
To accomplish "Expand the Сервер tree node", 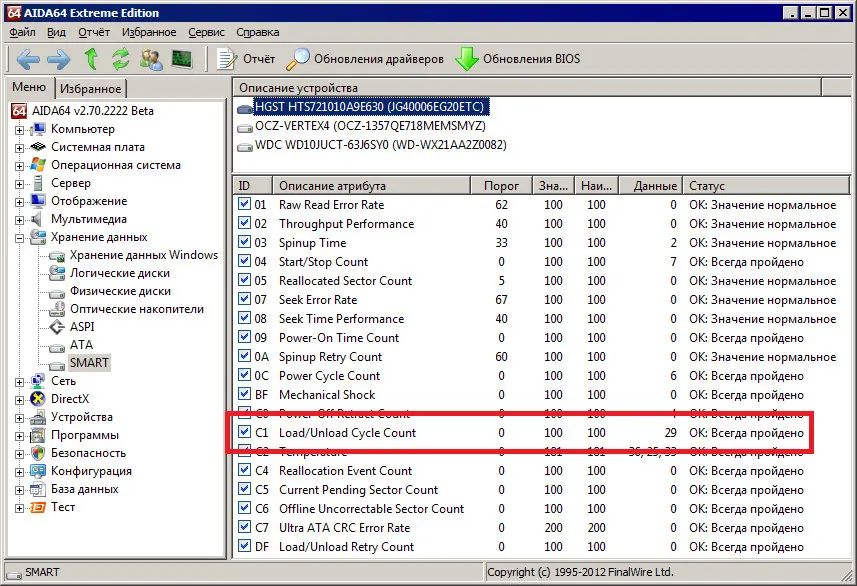I will click(20, 184).
